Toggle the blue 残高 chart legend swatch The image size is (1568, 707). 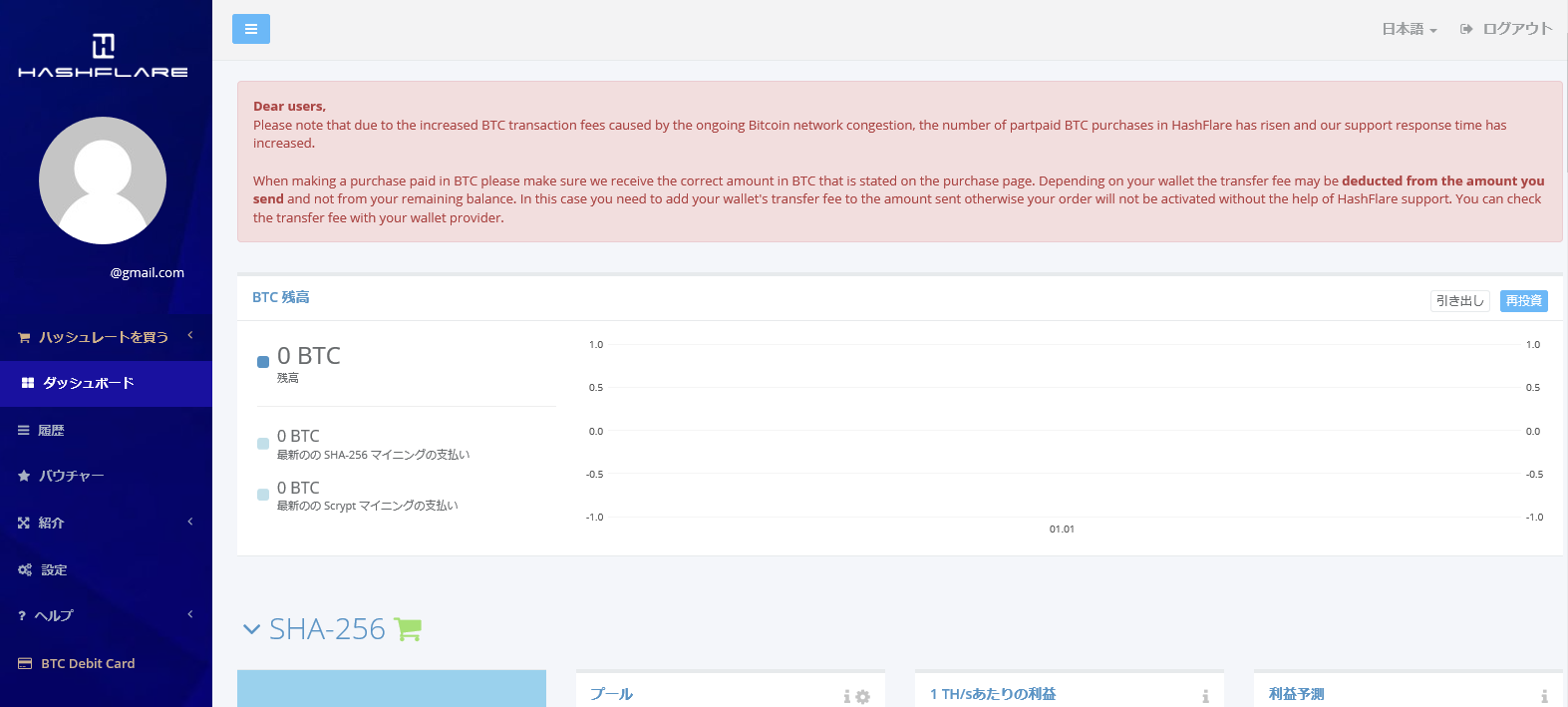pos(263,362)
